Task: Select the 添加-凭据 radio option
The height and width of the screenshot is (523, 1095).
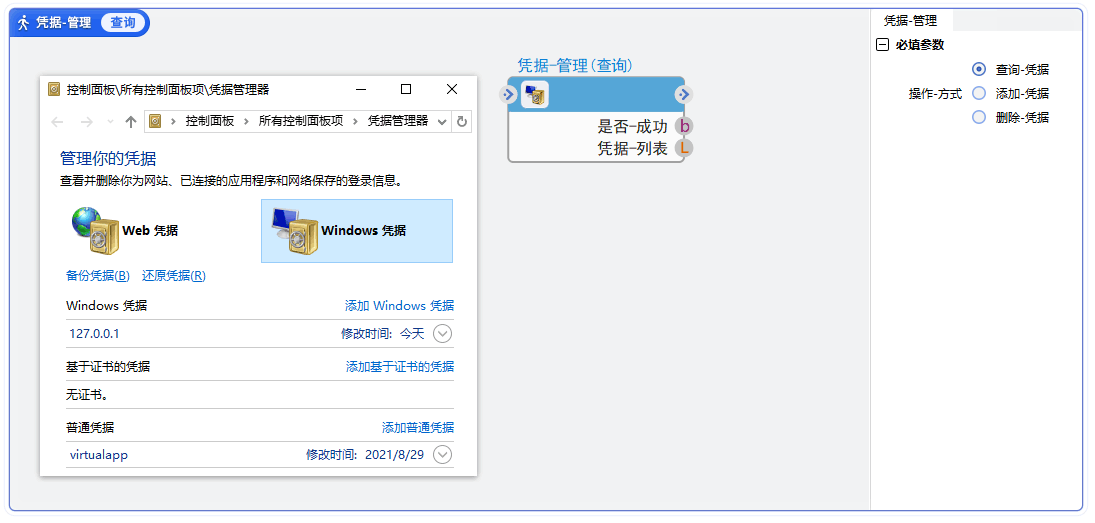Action: tap(979, 93)
